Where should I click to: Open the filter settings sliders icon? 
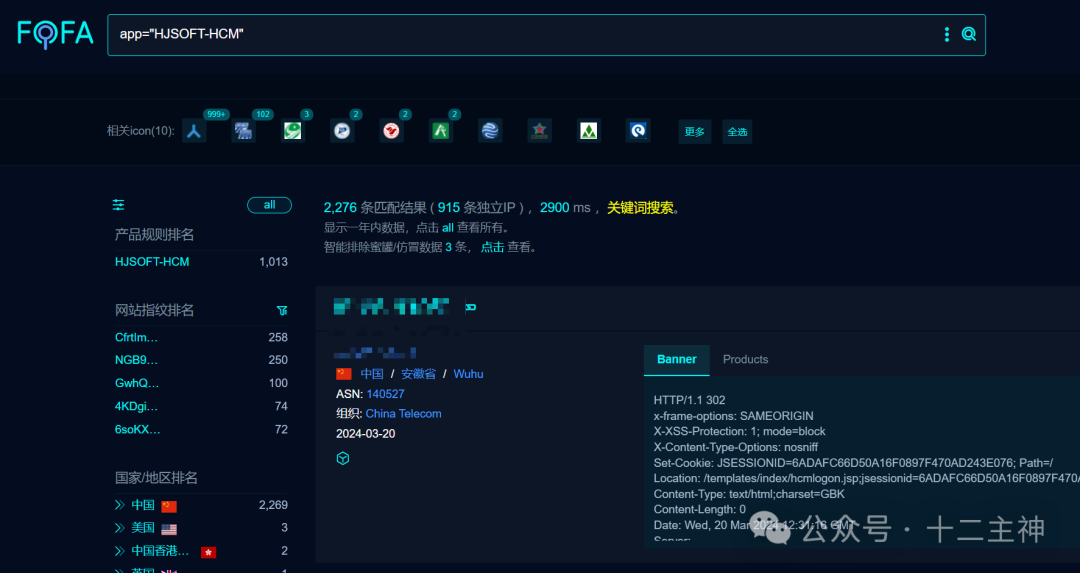(x=118, y=205)
